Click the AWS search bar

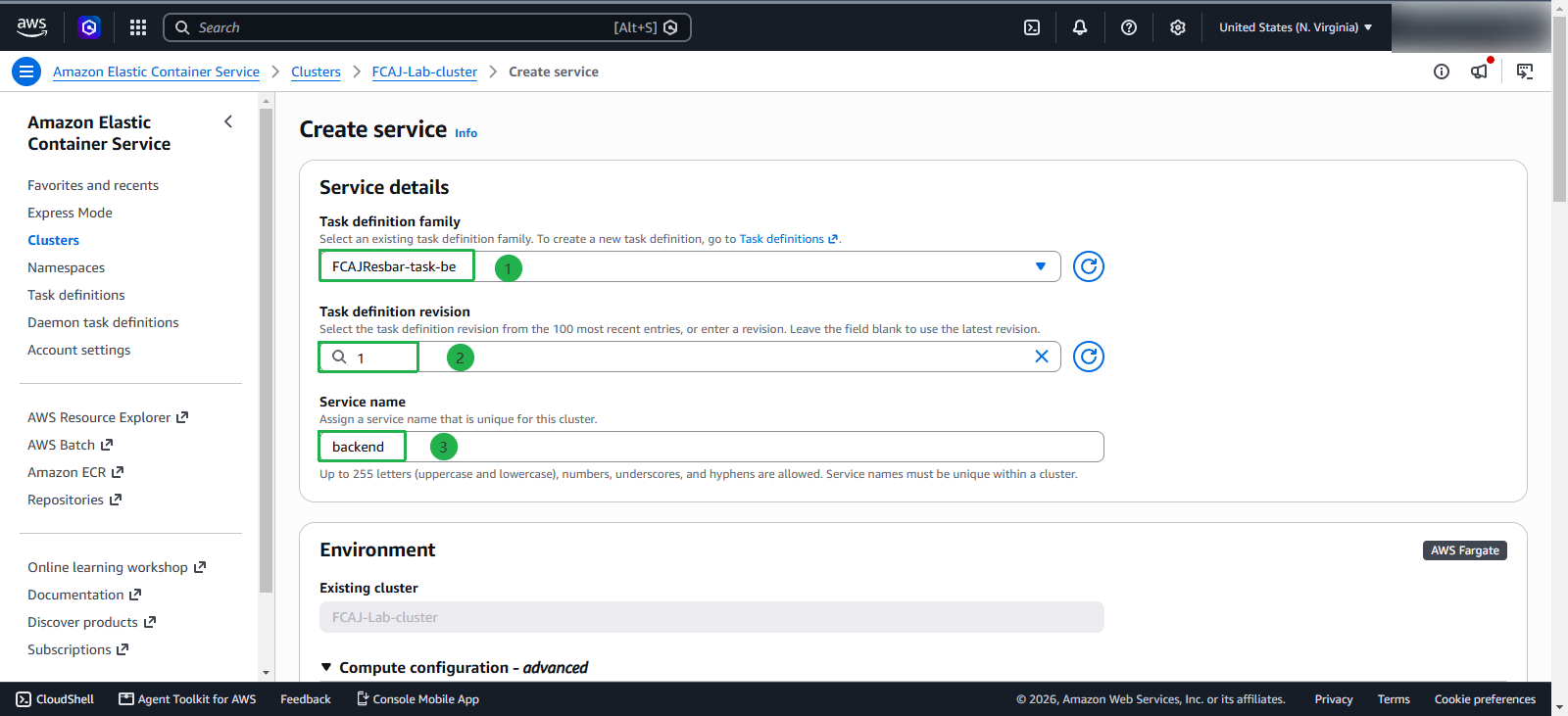(427, 27)
